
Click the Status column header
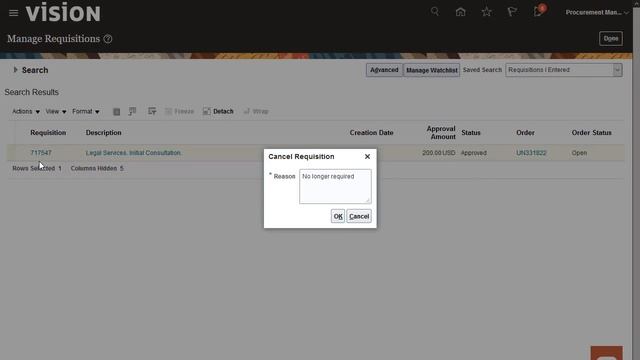pos(471,133)
